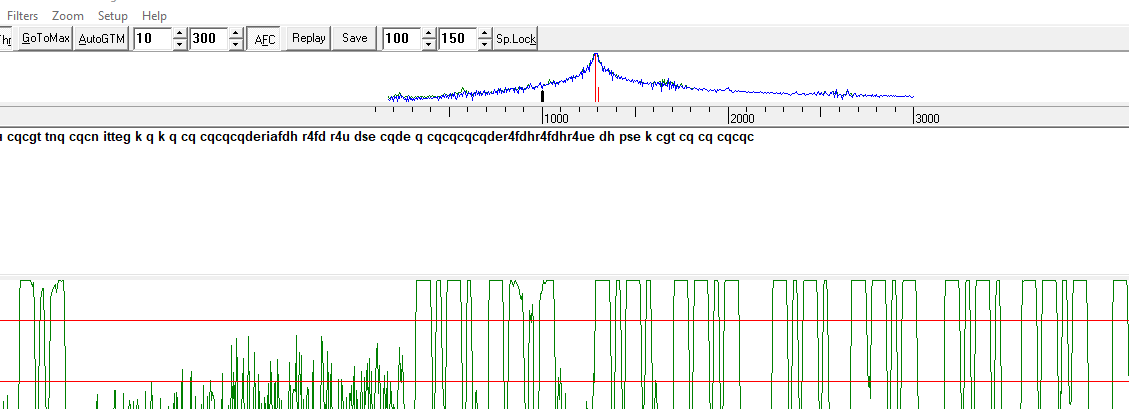Increase the 100 value with up arrow
The image size is (1129, 409).
(428, 33)
